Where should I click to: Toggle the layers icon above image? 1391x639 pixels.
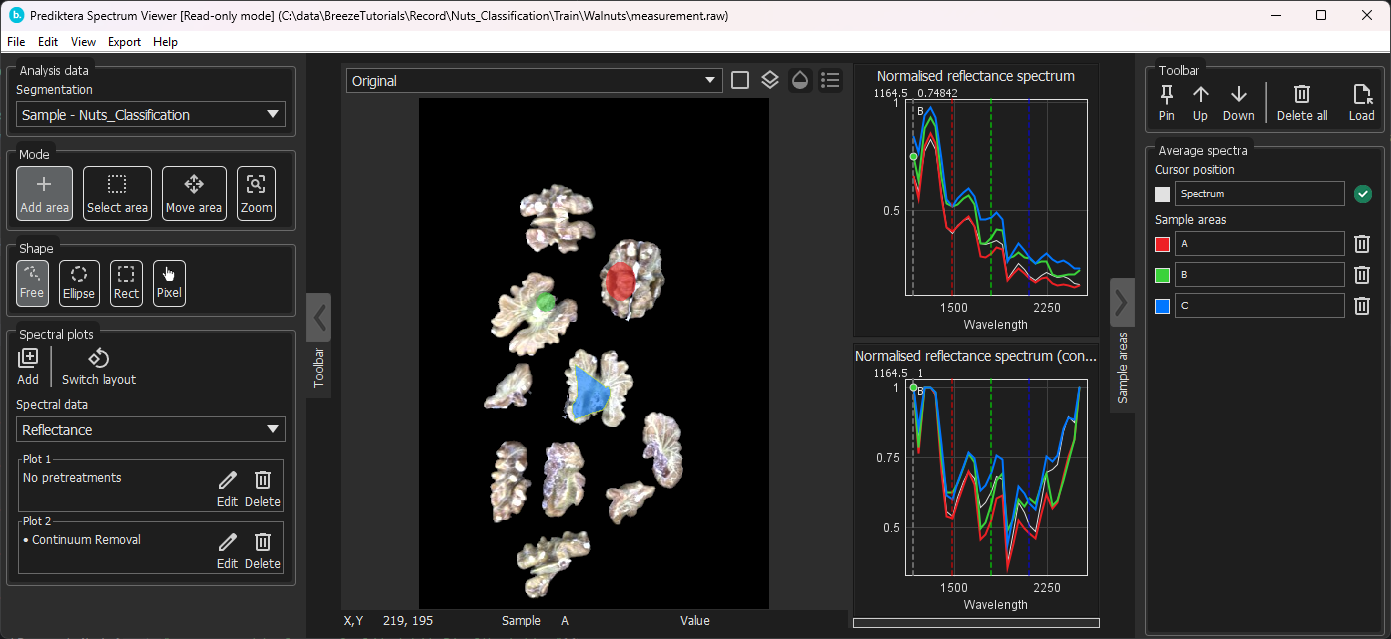(769, 81)
